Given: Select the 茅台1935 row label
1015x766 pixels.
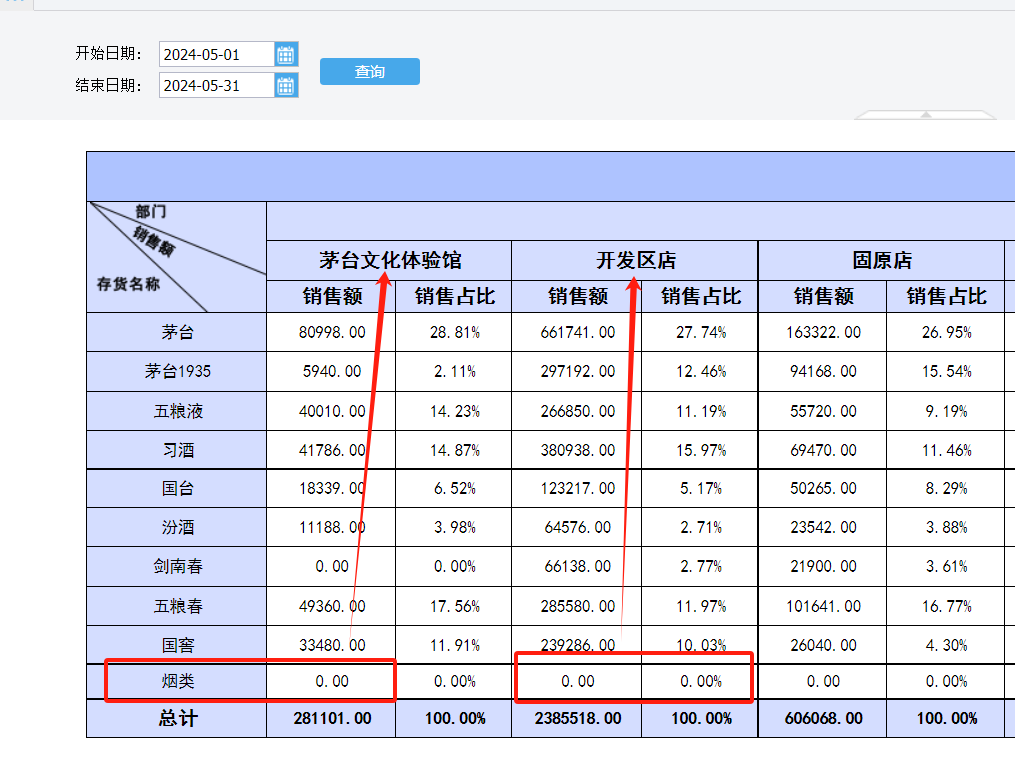Looking at the screenshot, I should click(x=177, y=371).
